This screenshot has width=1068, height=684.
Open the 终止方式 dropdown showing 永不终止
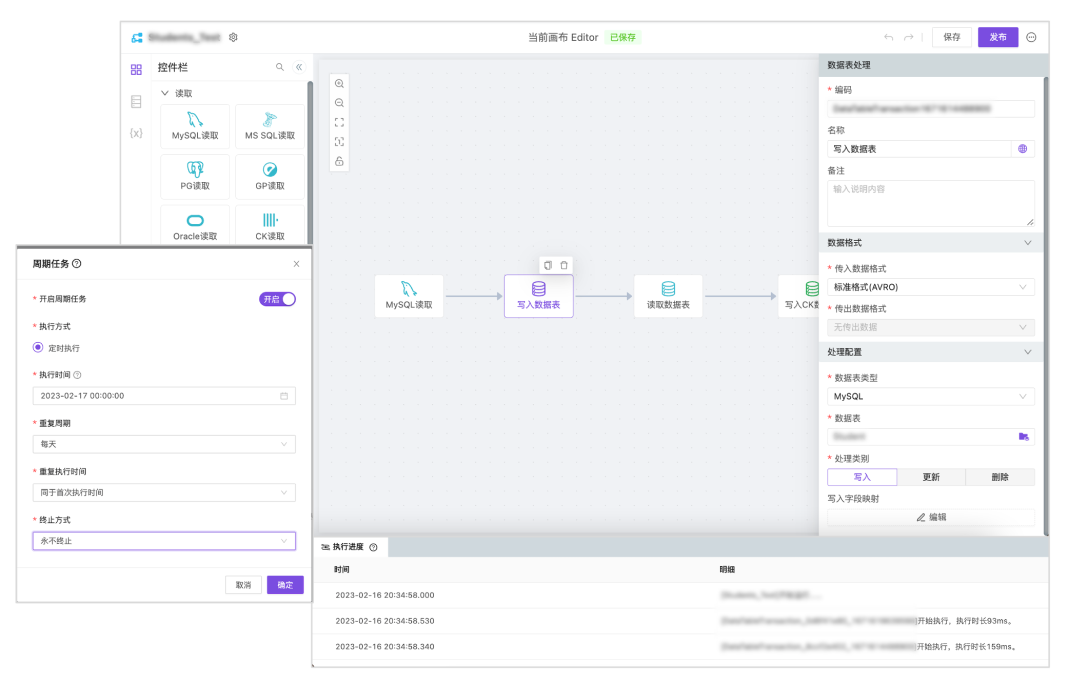tap(163, 541)
